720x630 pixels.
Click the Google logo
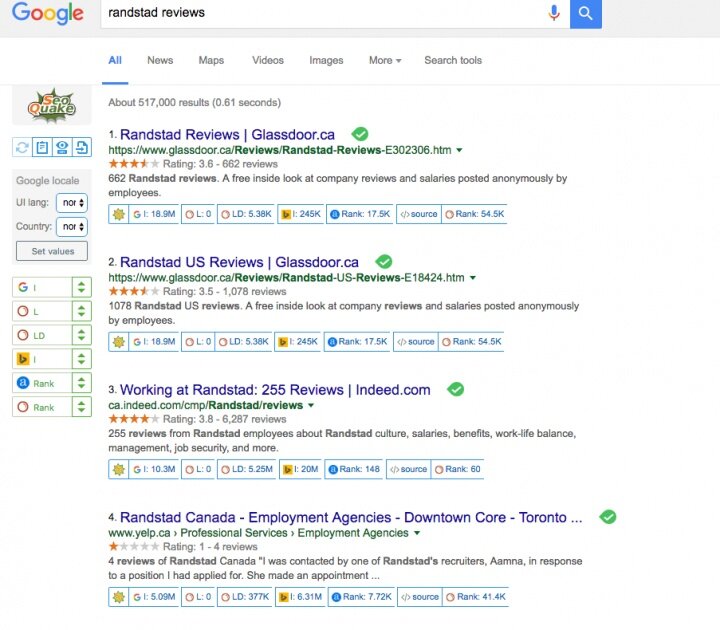tap(48, 13)
